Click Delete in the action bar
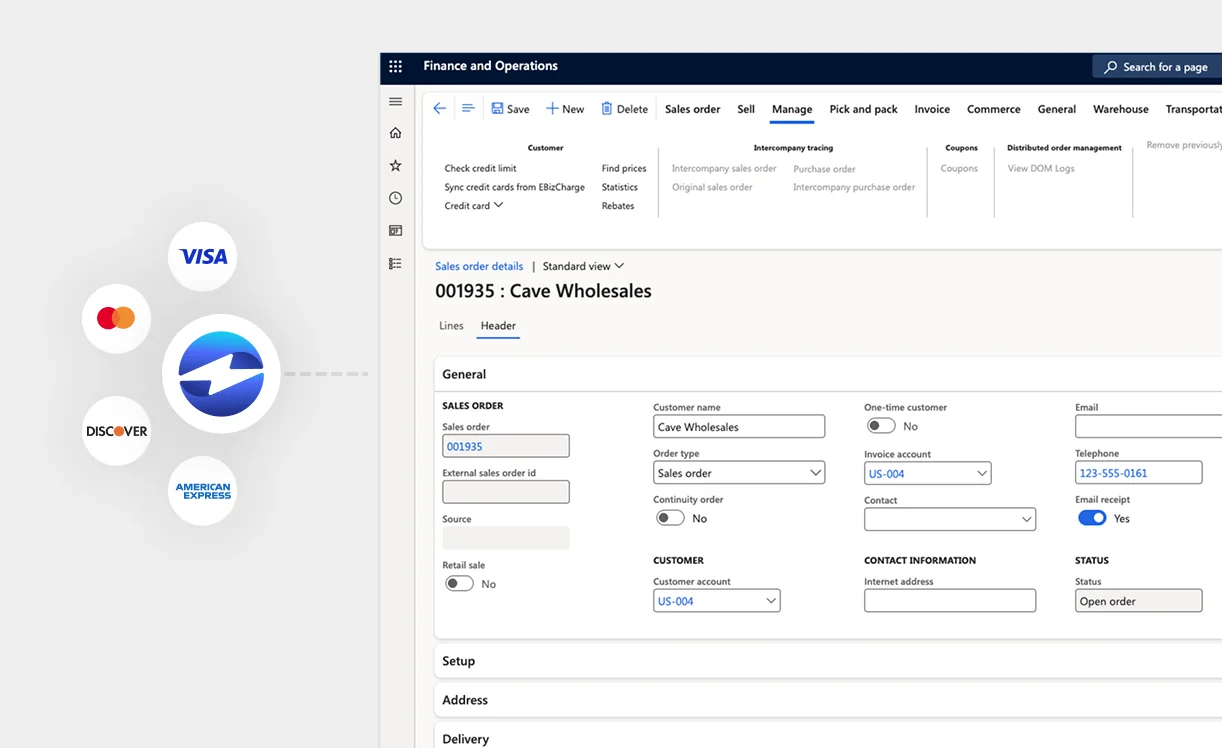This screenshot has width=1222, height=748. tap(624, 109)
